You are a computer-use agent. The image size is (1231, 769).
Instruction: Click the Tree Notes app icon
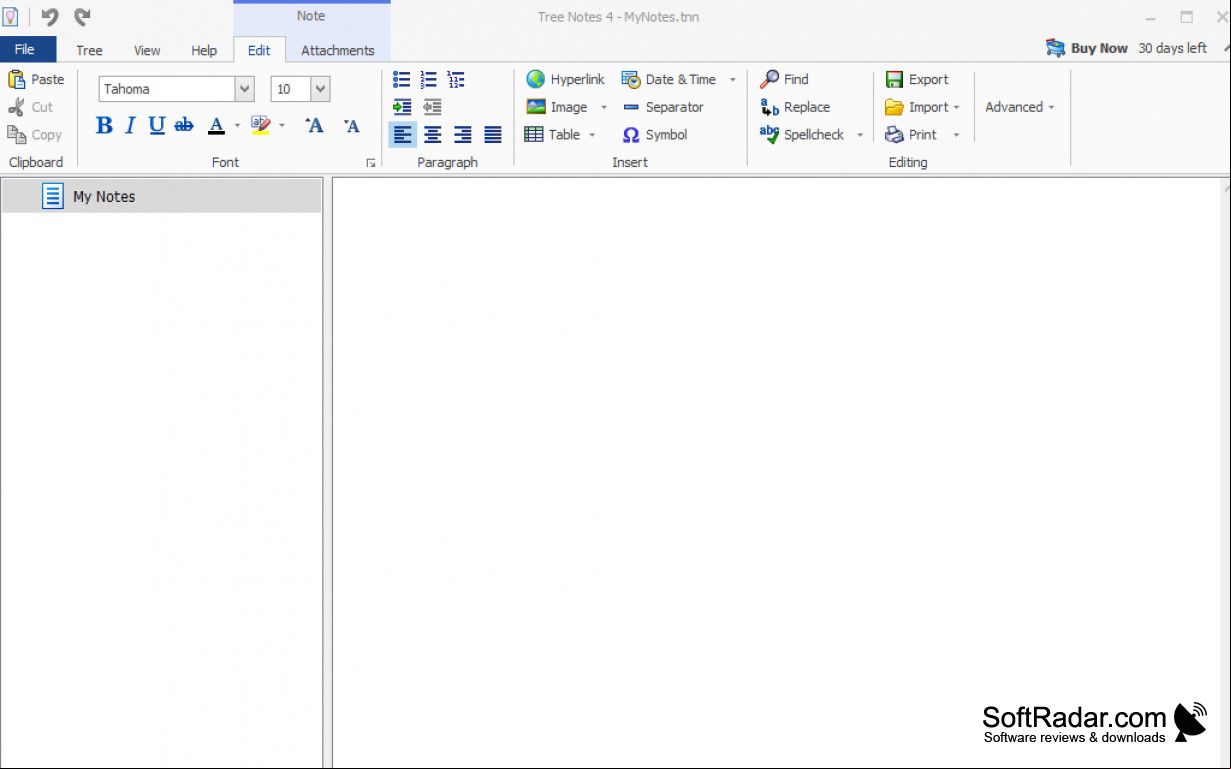point(10,16)
